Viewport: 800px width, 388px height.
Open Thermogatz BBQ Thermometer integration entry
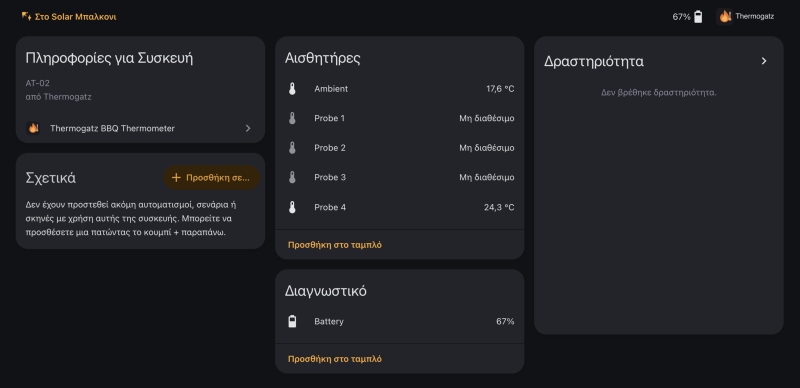[140, 128]
